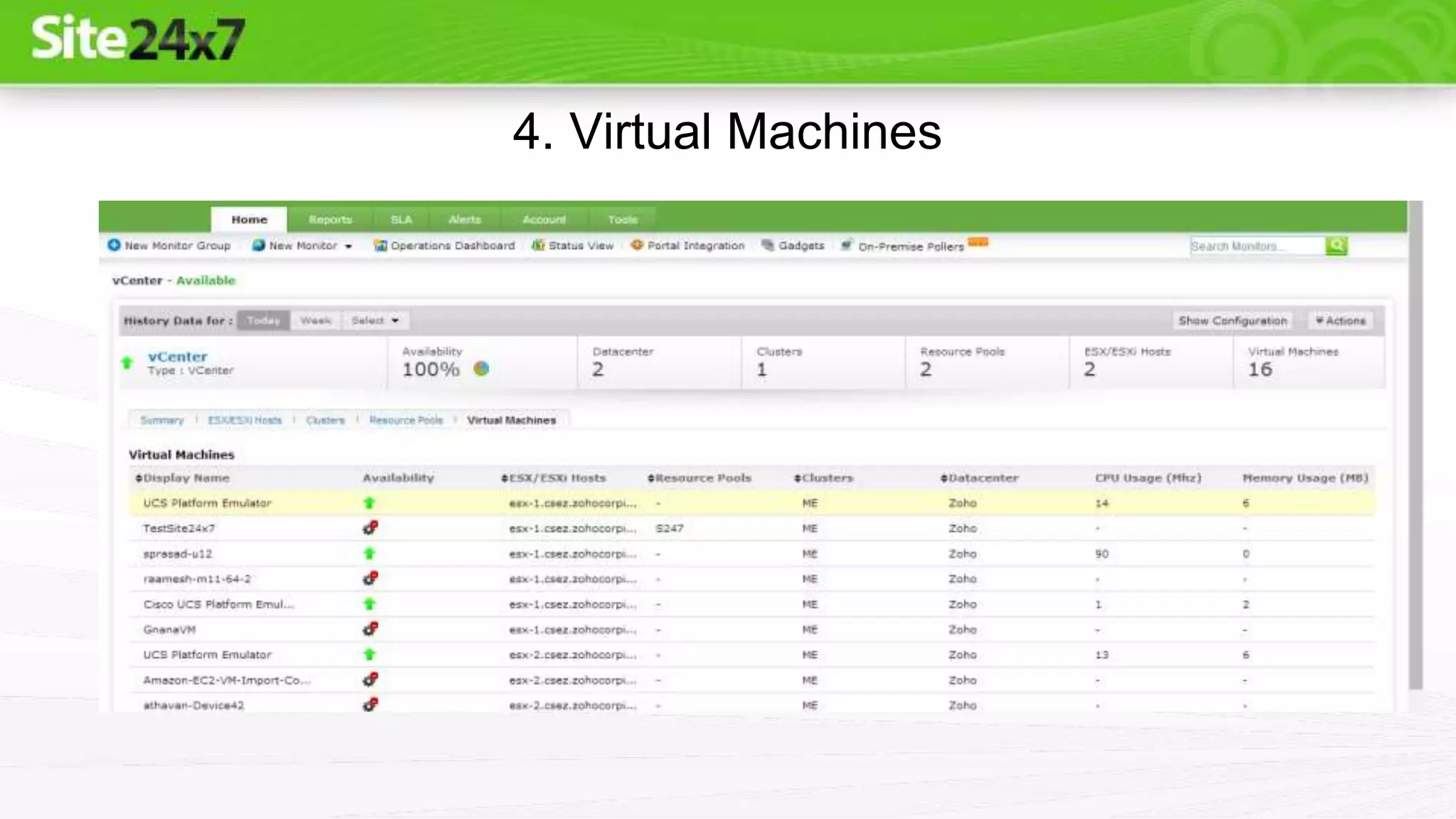This screenshot has height=819, width=1456.
Task: Sort table by ESX/ESXi Hosts column
Action: pyautogui.click(x=553, y=478)
